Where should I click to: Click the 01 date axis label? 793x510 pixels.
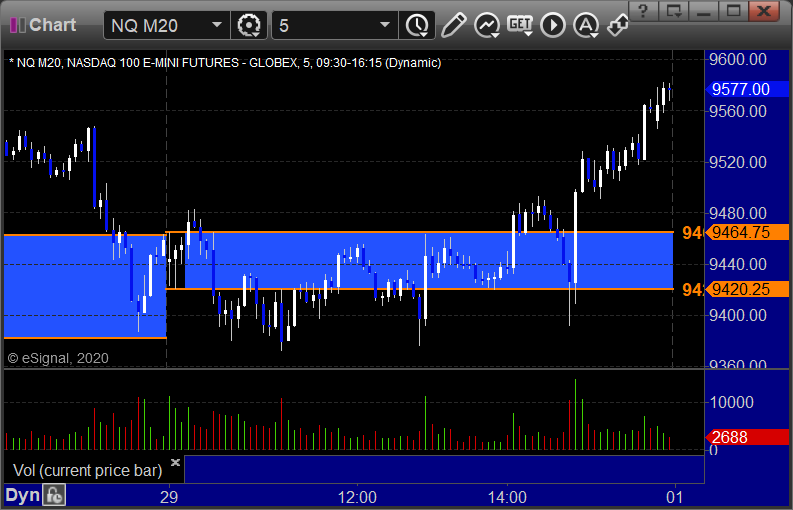tap(675, 497)
